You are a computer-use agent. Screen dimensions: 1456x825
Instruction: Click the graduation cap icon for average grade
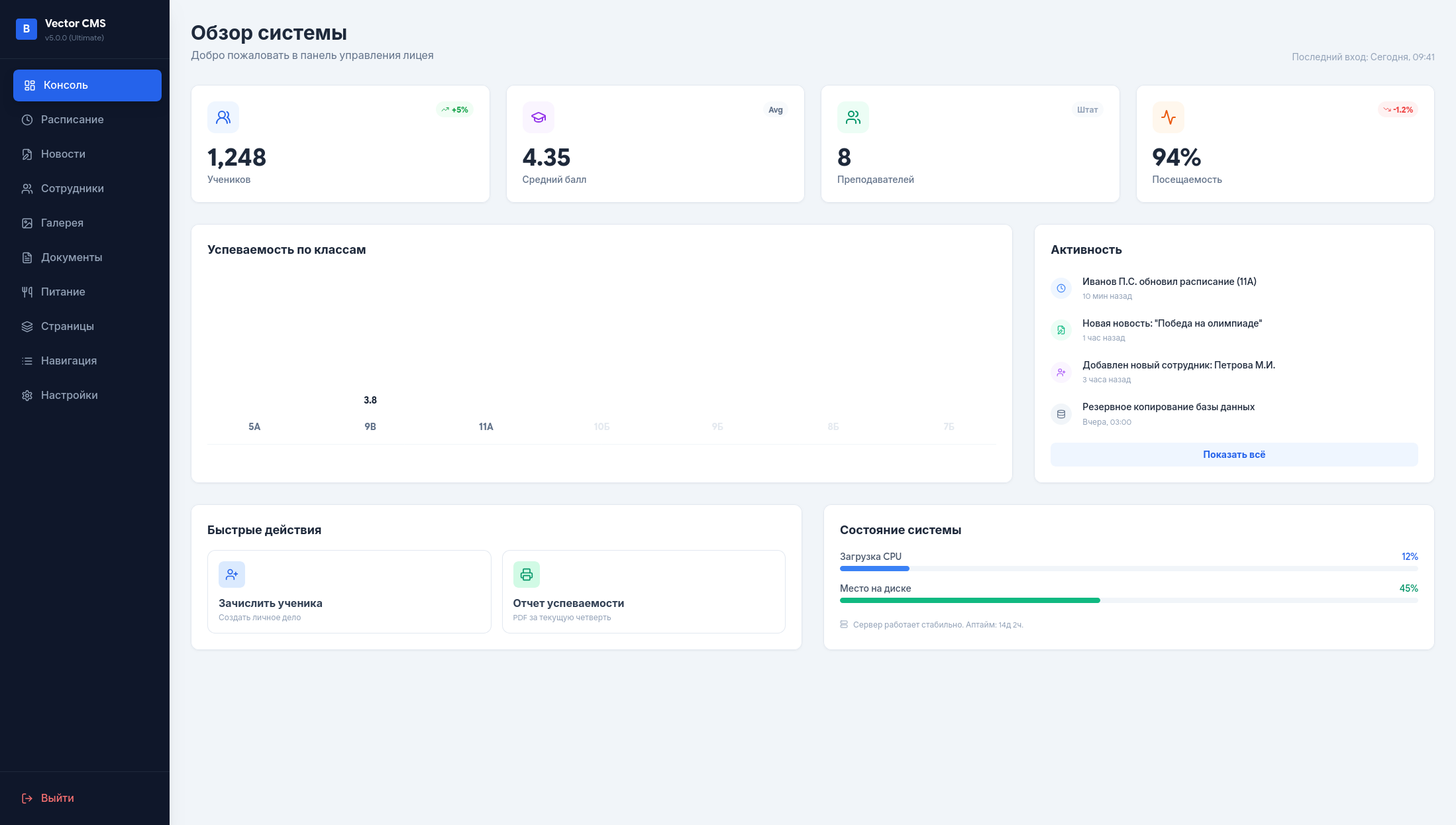(538, 117)
